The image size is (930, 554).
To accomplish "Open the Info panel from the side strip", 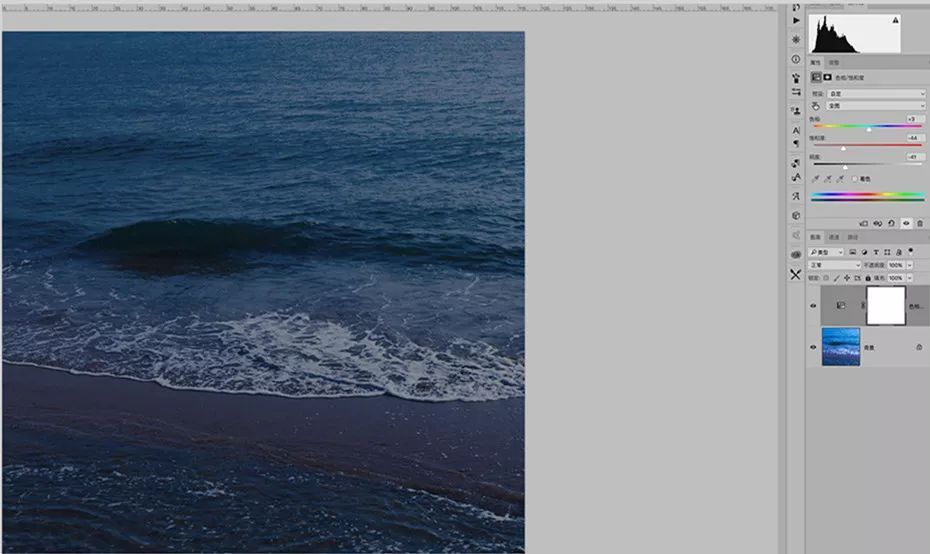I will 796,59.
